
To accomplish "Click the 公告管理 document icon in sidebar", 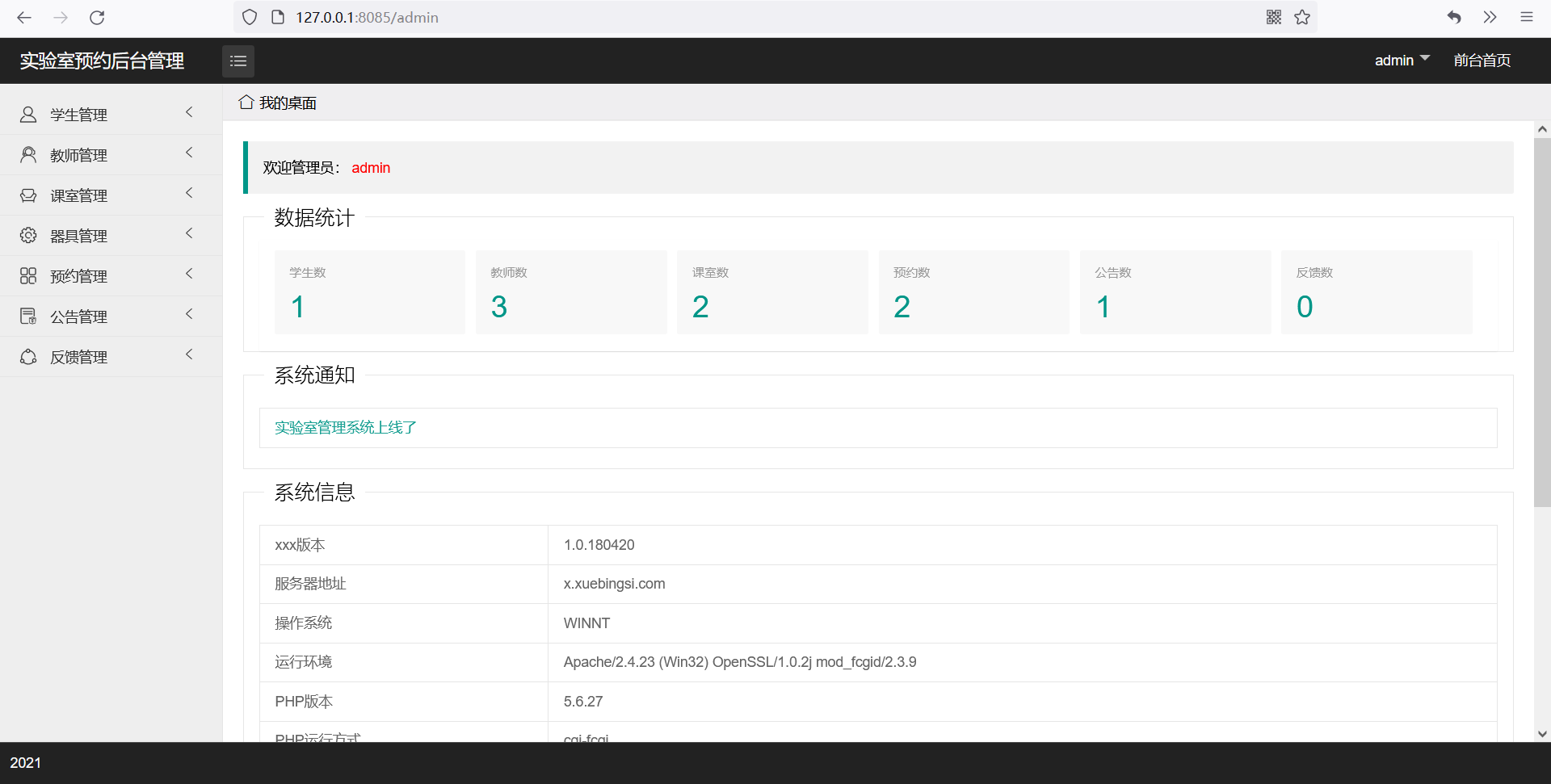I will [28, 317].
